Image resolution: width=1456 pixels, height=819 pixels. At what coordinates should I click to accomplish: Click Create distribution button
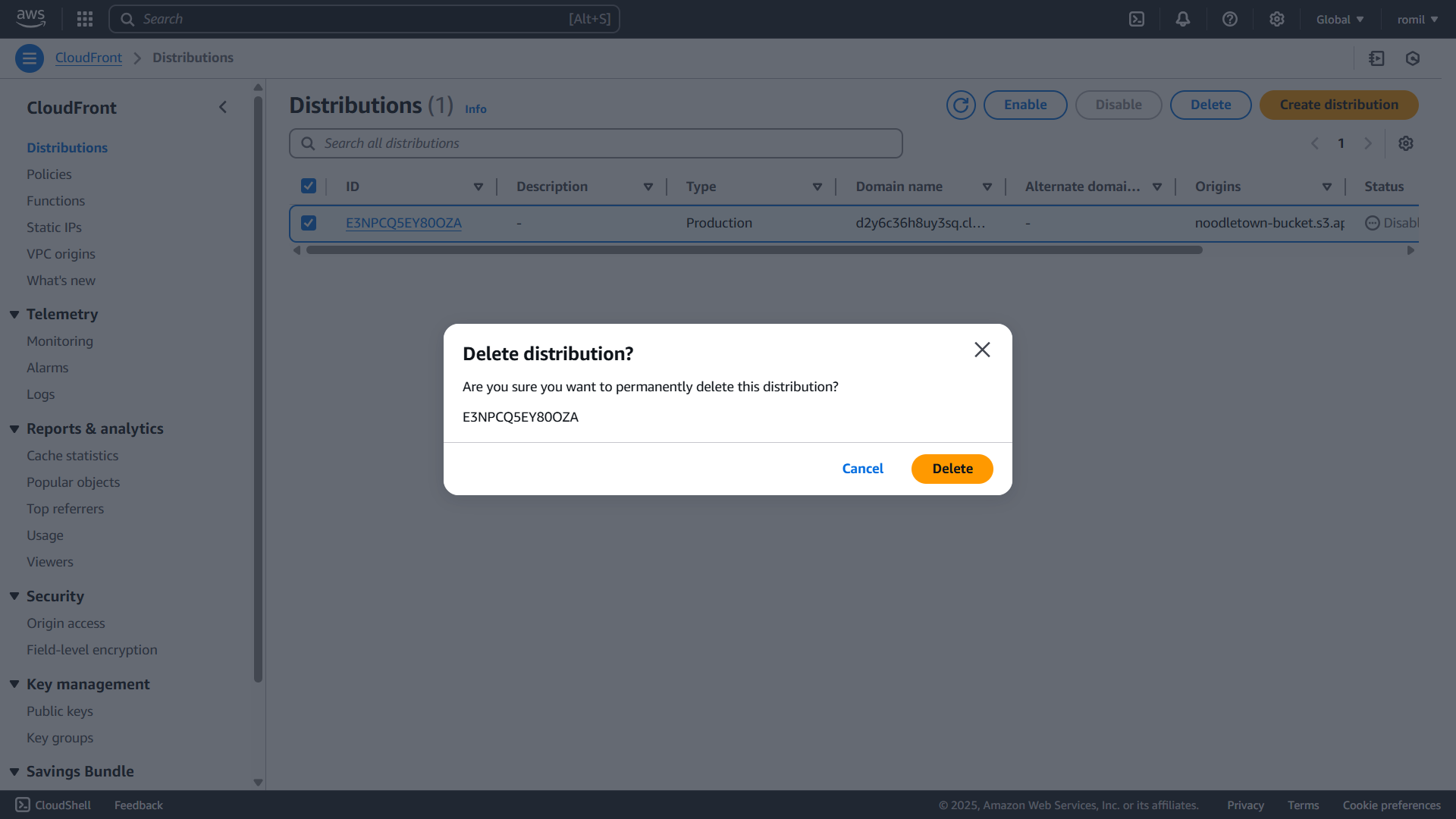click(1339, 105)
